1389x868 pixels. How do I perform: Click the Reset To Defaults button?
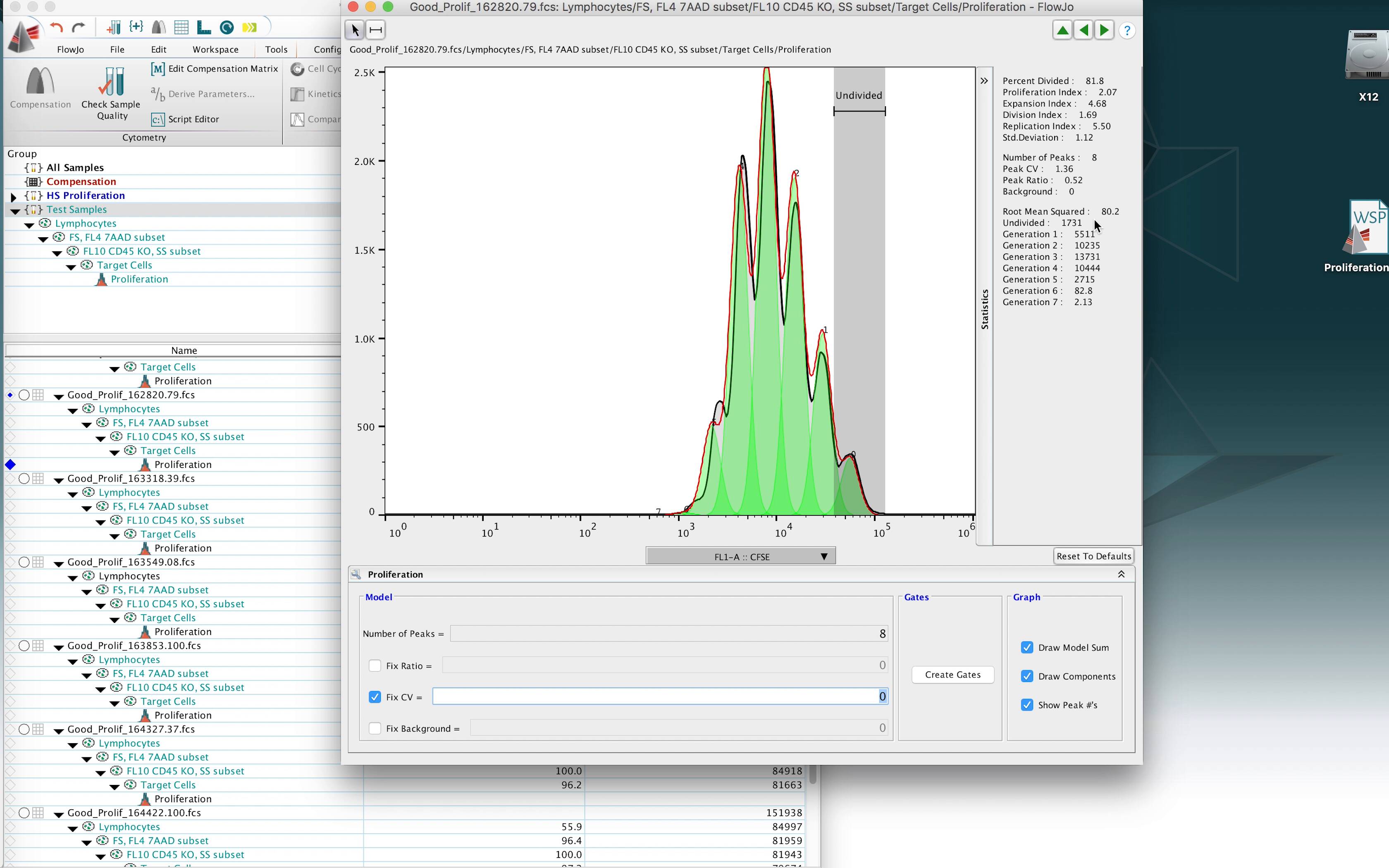(x=1093, y=556)
